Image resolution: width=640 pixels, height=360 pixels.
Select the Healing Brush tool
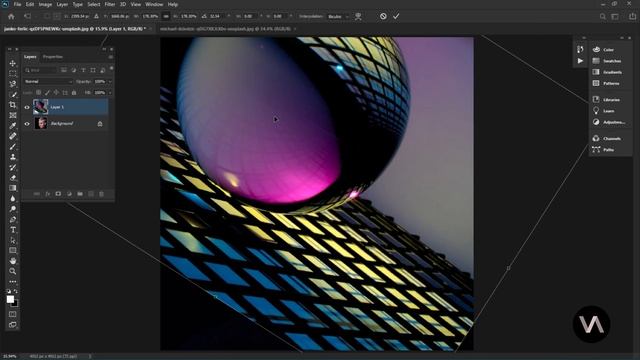click(13, 136)
